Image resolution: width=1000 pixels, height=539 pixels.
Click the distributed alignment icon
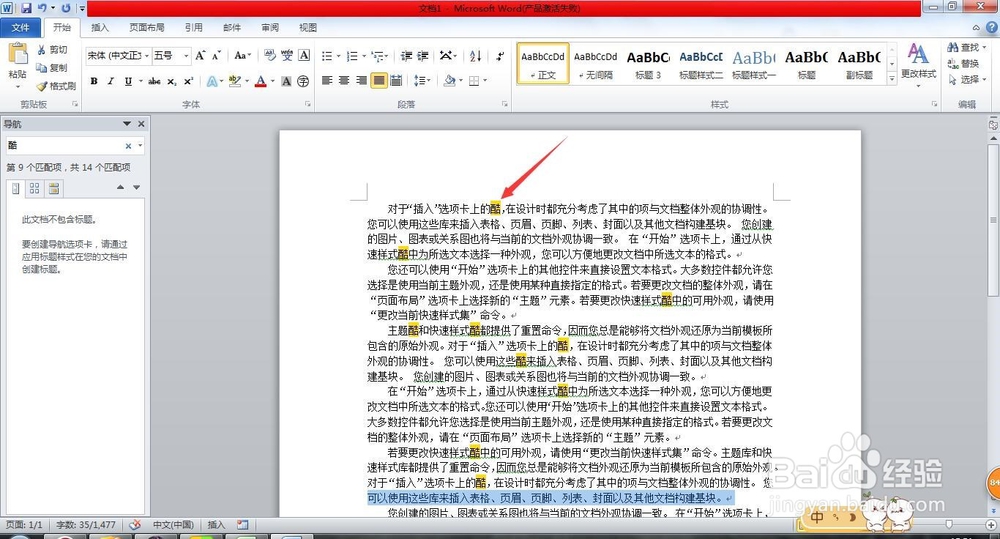point(396,80)
